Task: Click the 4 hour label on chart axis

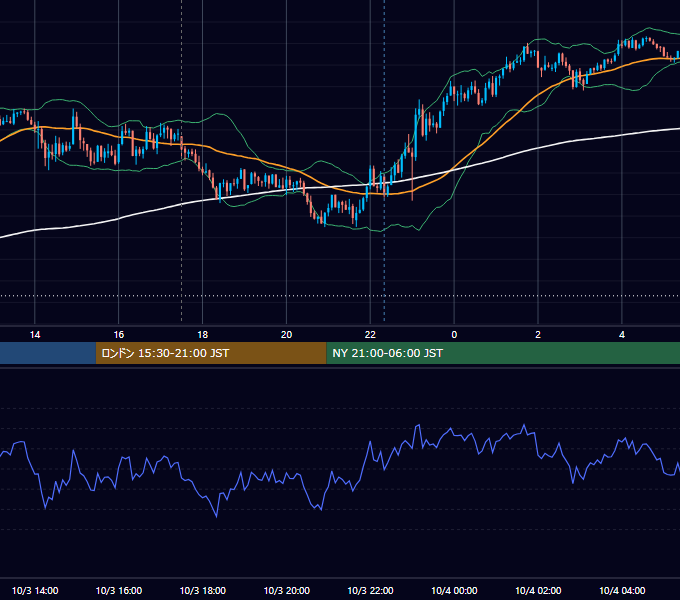Action: (622, 335)
